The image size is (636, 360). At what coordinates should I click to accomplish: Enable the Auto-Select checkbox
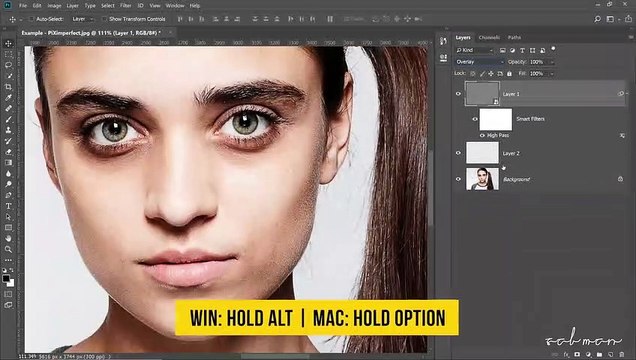31,19
